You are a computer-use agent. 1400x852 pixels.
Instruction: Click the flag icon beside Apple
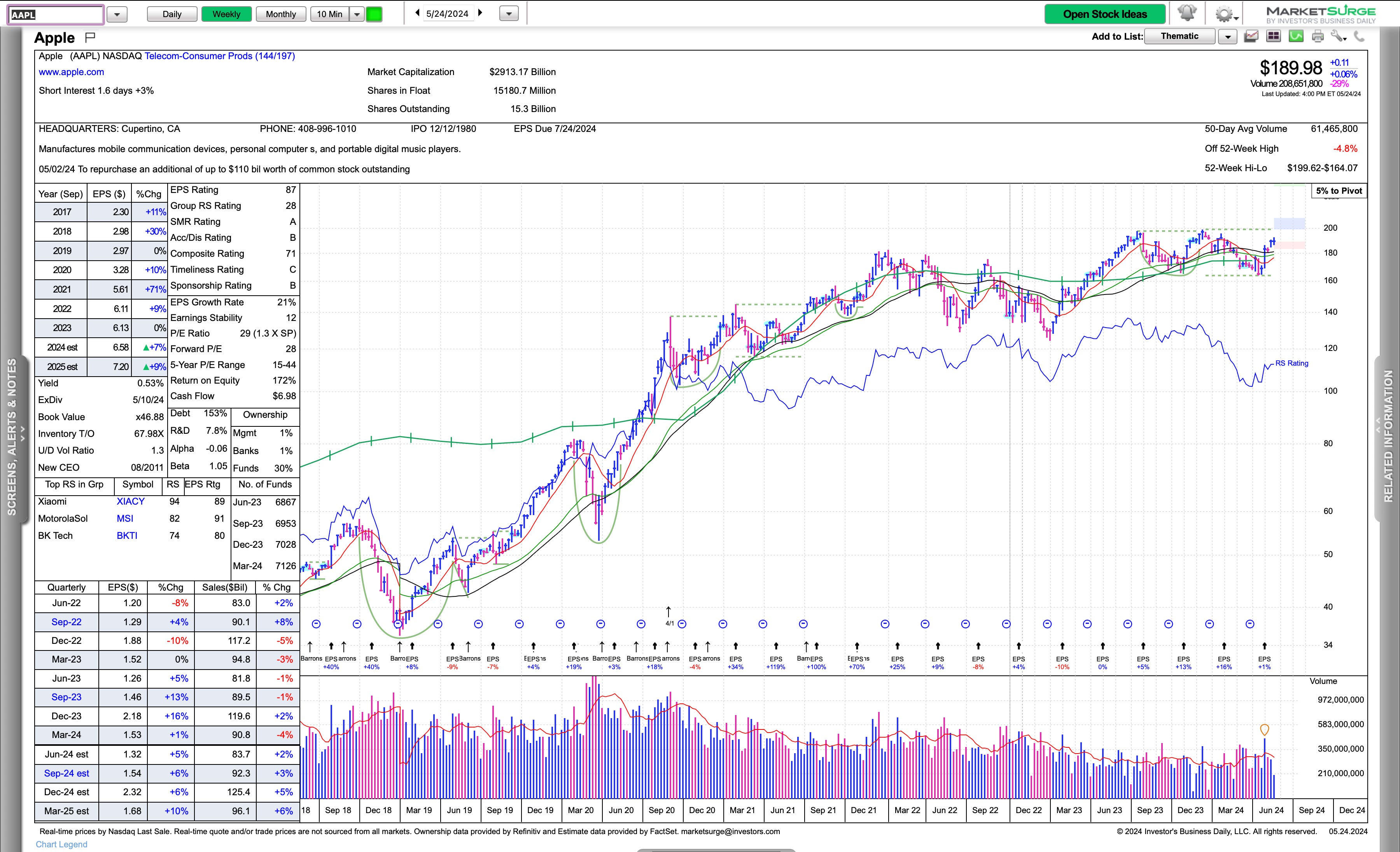point(90,37)
